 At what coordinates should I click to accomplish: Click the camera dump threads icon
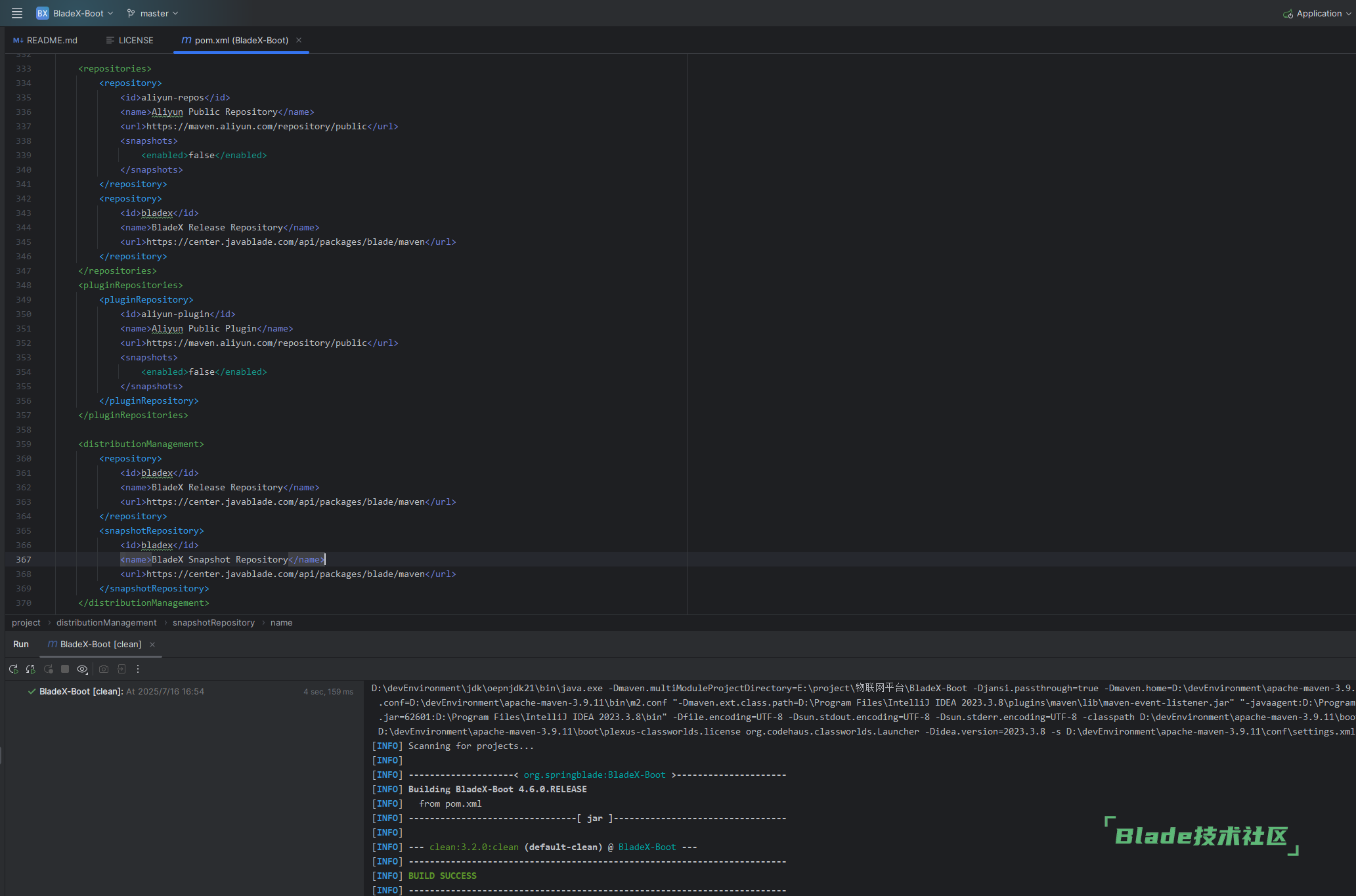pos(104,669)
